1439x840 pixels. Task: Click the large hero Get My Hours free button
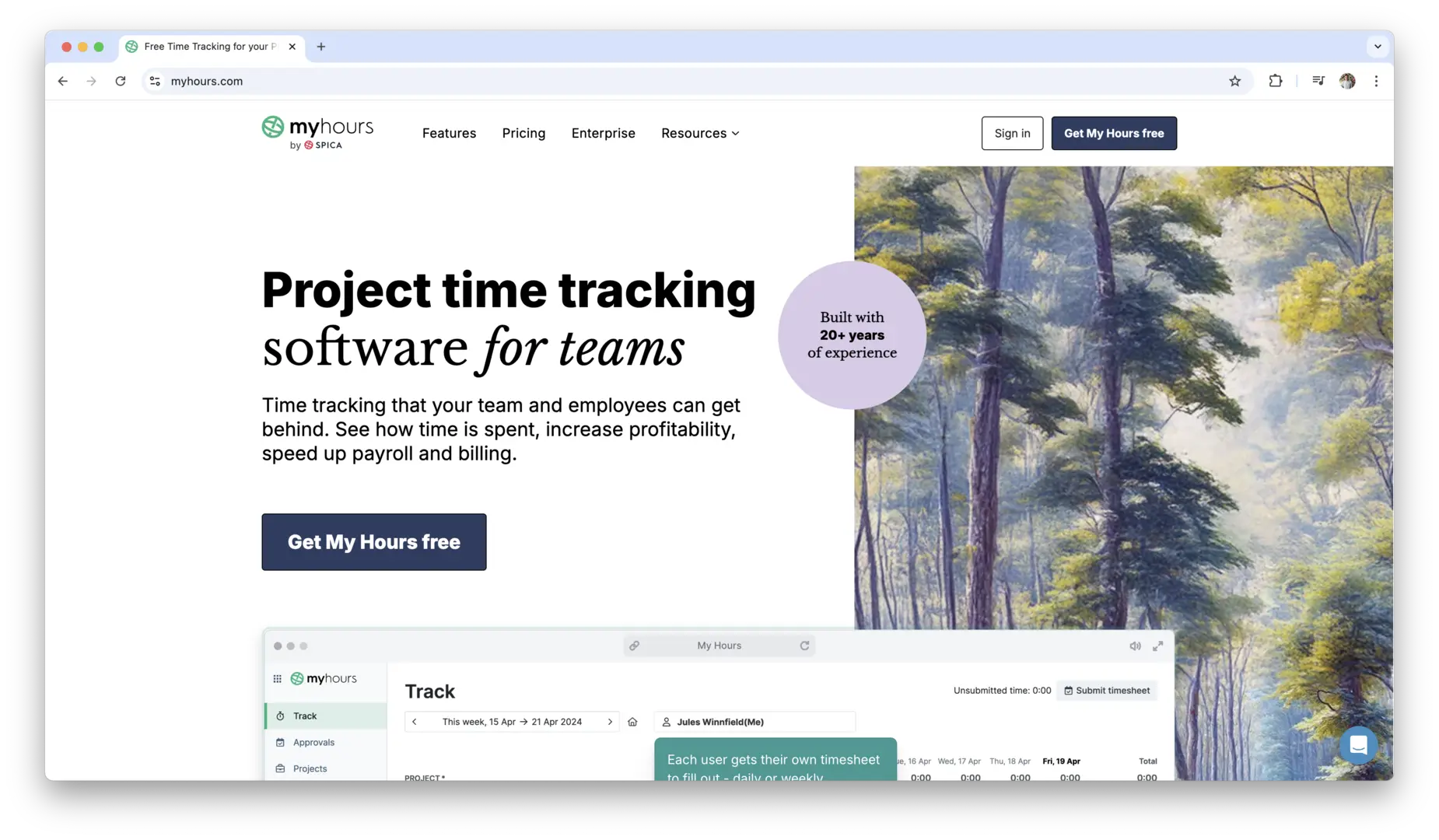coord(374,542)
